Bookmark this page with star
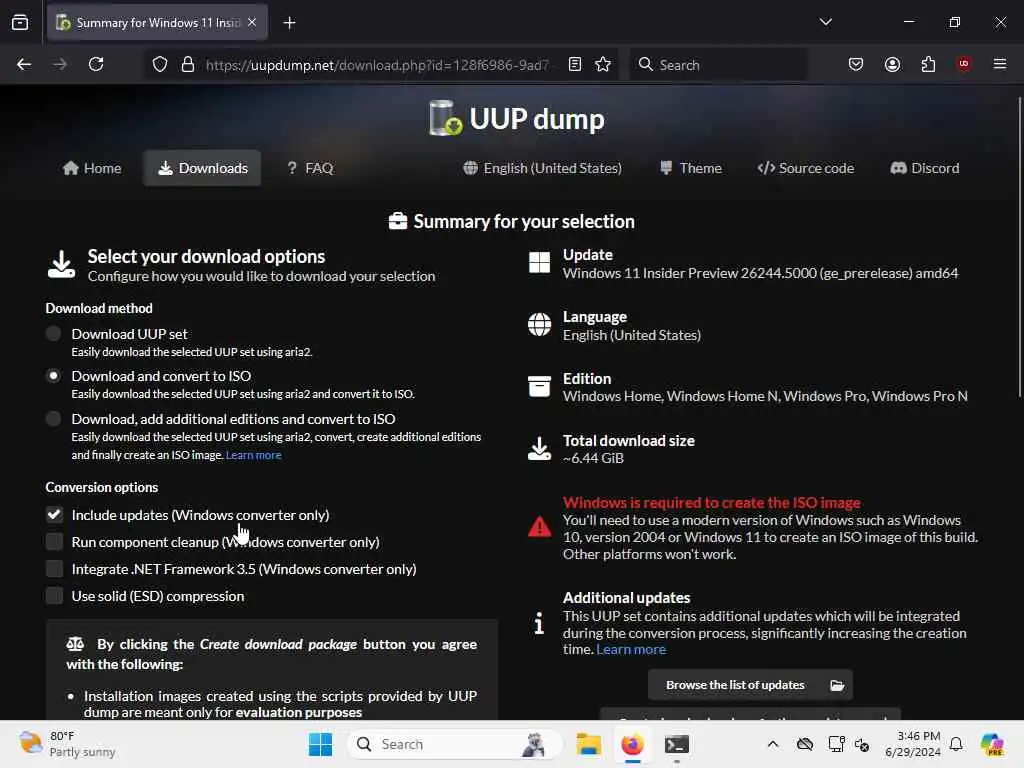 pyautogui.click(x=603, y=64)
